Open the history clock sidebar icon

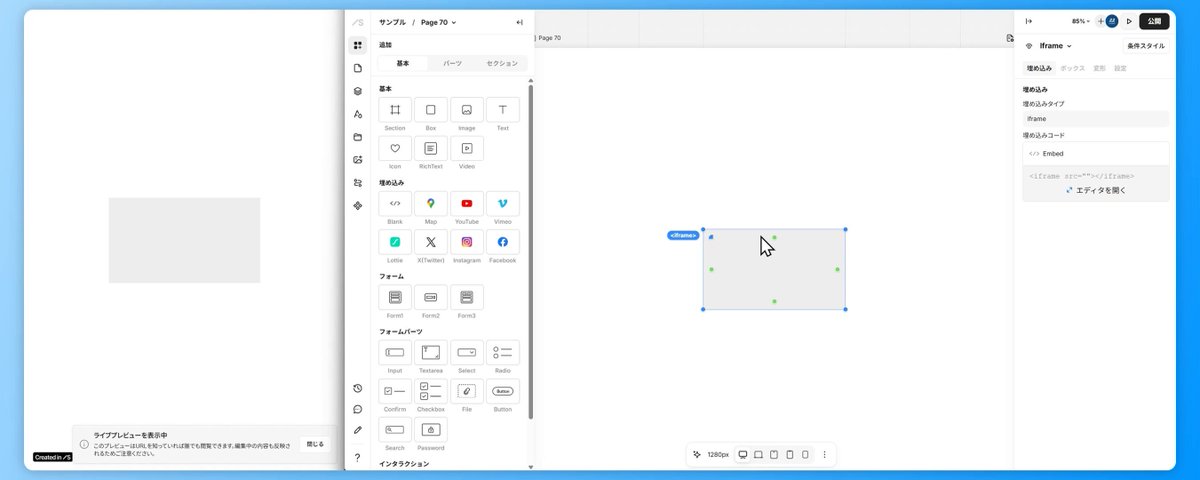coord(358,388)
